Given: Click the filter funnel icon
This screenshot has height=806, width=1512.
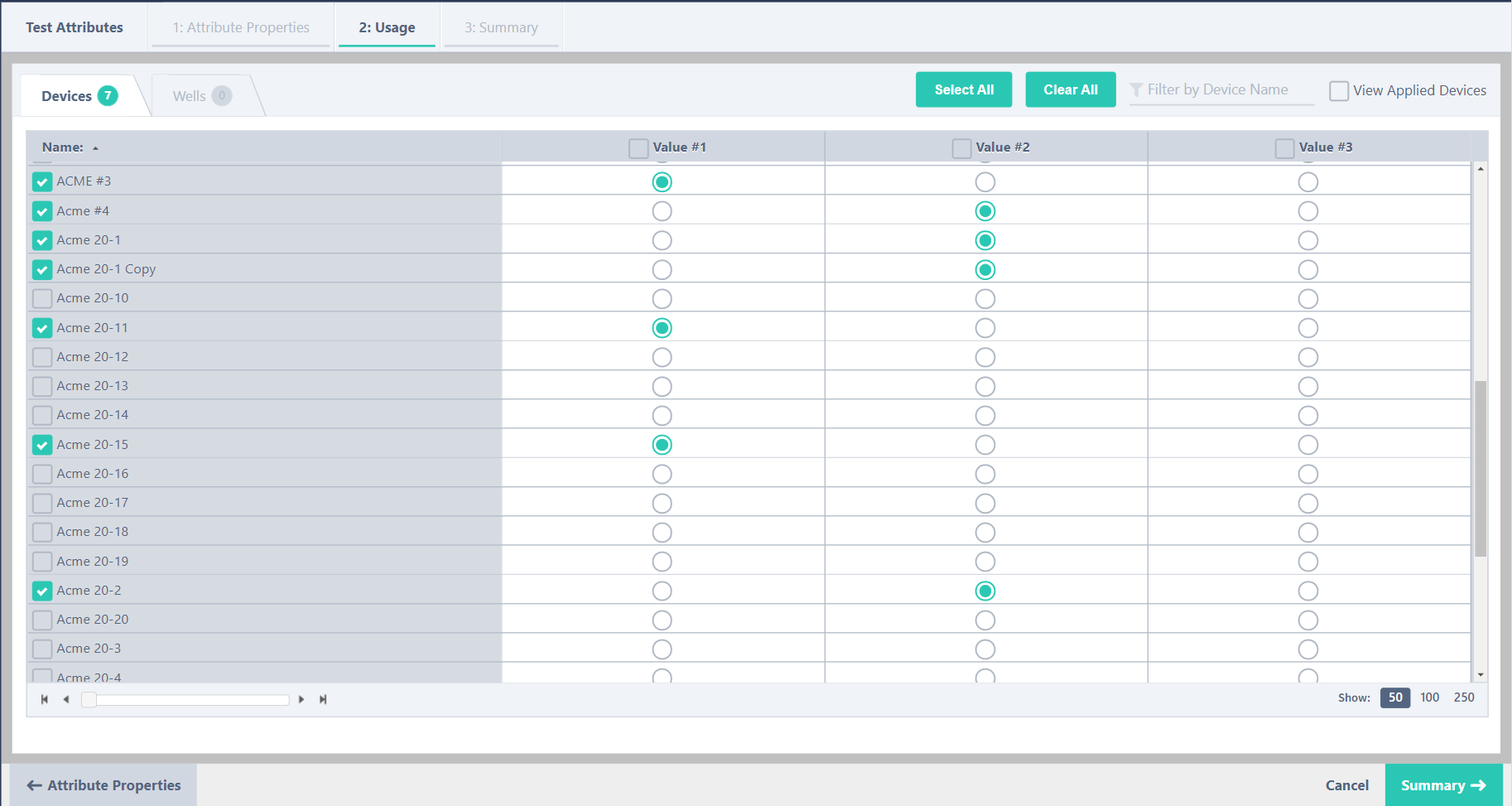Looking at the screenshot, I should tap(1137, 89).
